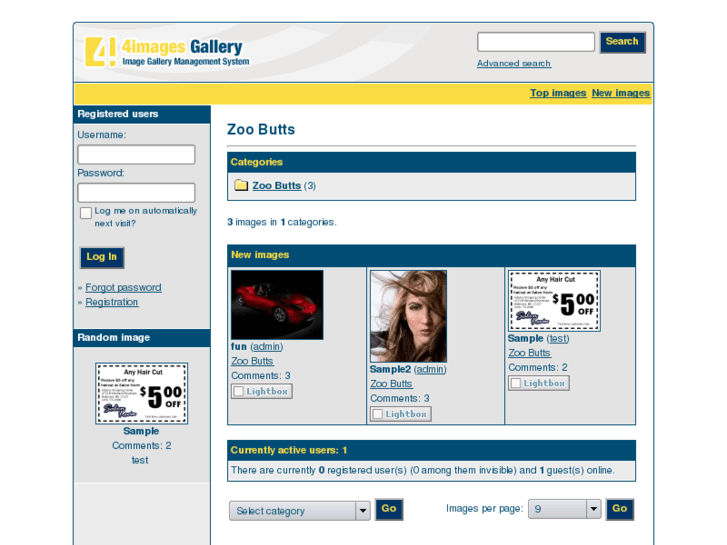Focus the Password input field
The image size is (727, 545).
(136, 192)
